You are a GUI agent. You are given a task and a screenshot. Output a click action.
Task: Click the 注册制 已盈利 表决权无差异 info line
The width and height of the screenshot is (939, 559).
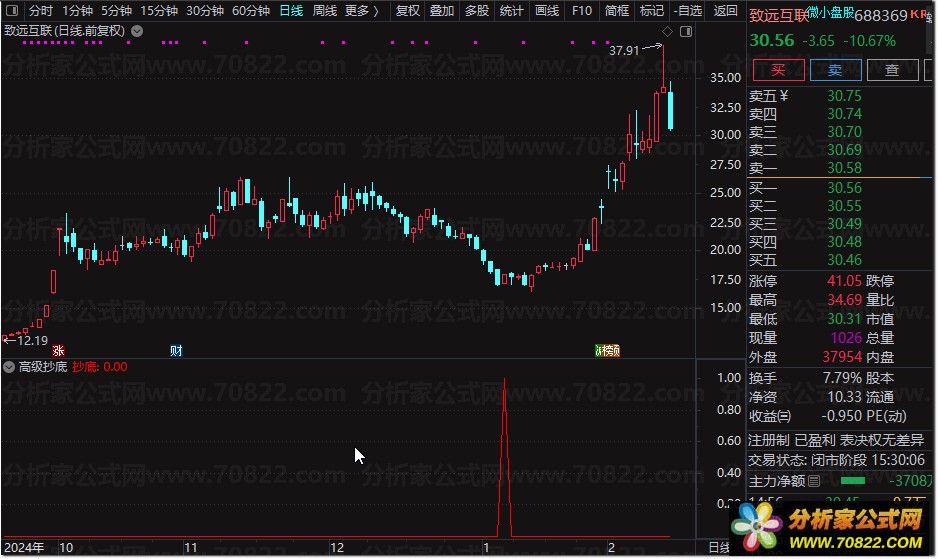836,440
